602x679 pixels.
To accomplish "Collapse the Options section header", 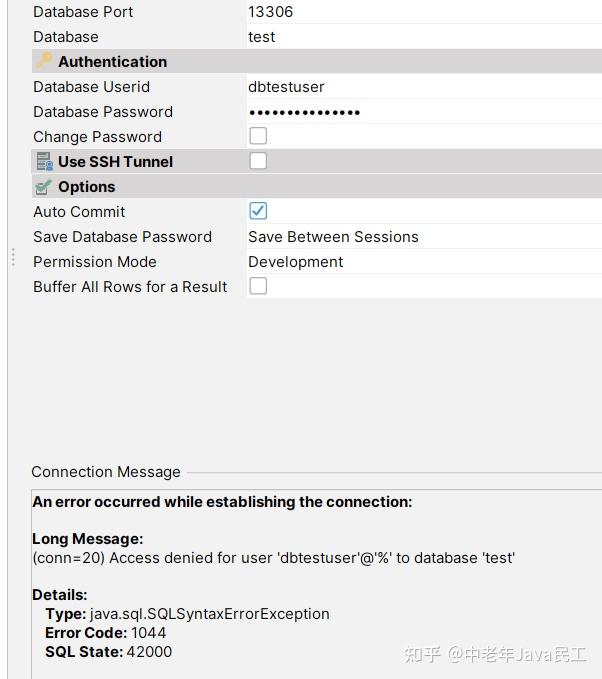I will coord(87,187).
